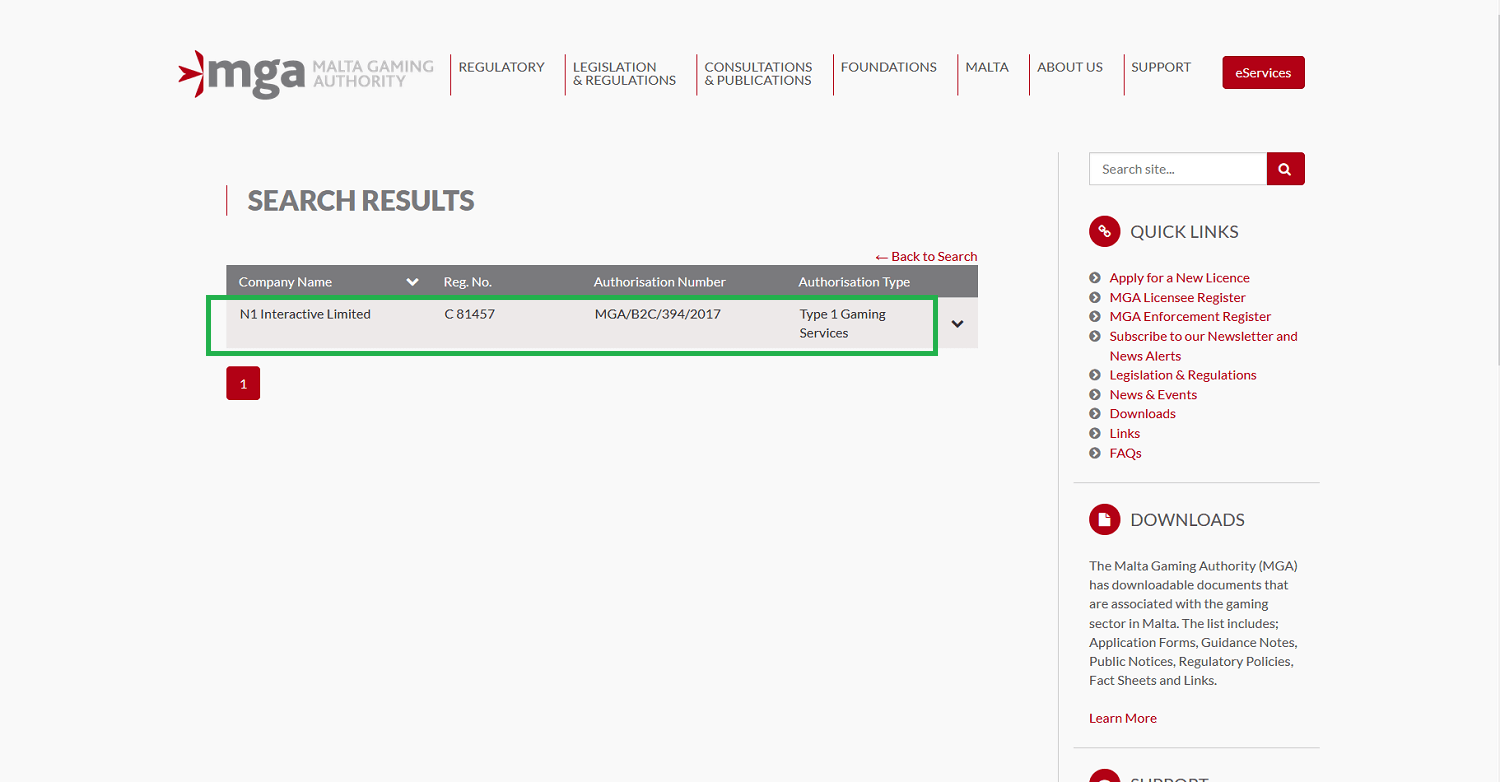Open the Malta menu
The height and width of the screenshot is (782, 1500).
click(987, 67)
